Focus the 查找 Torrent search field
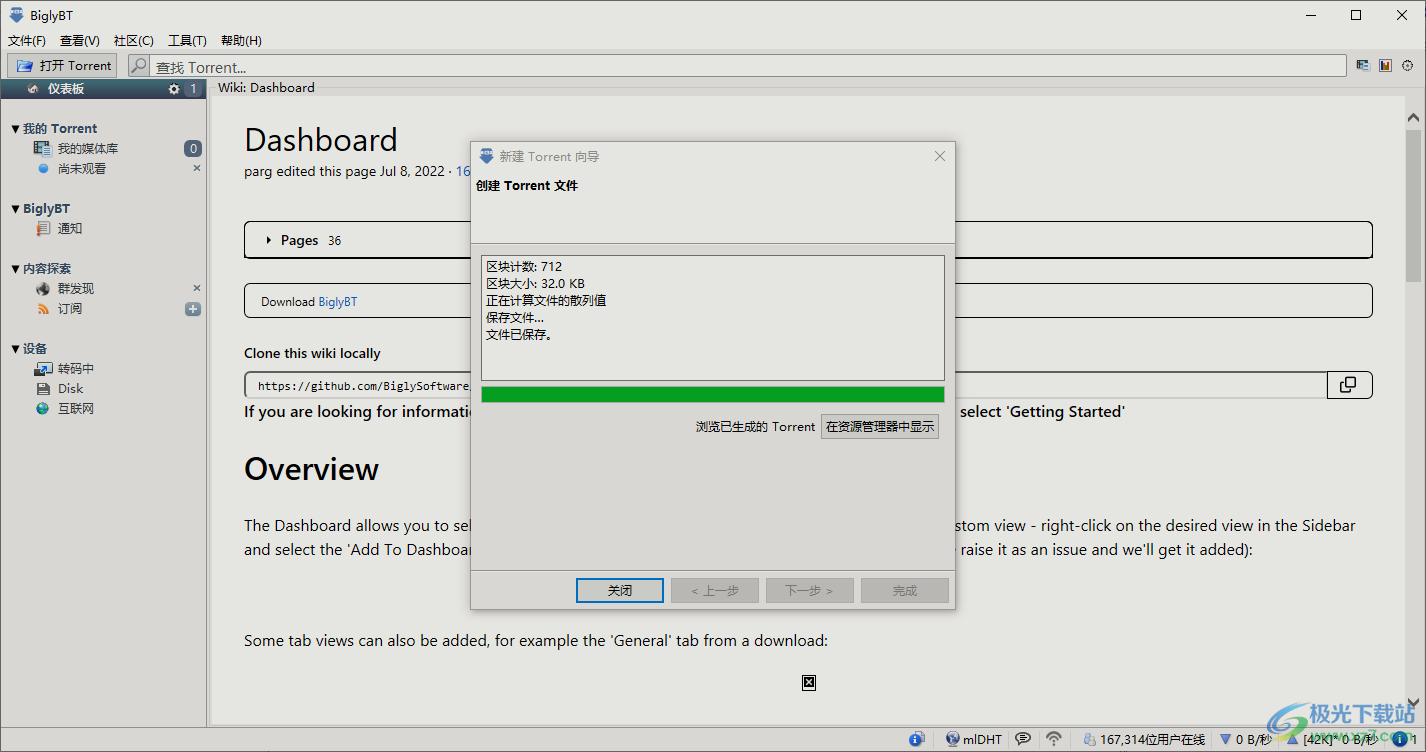The image size is (1426, 752). 748,66
